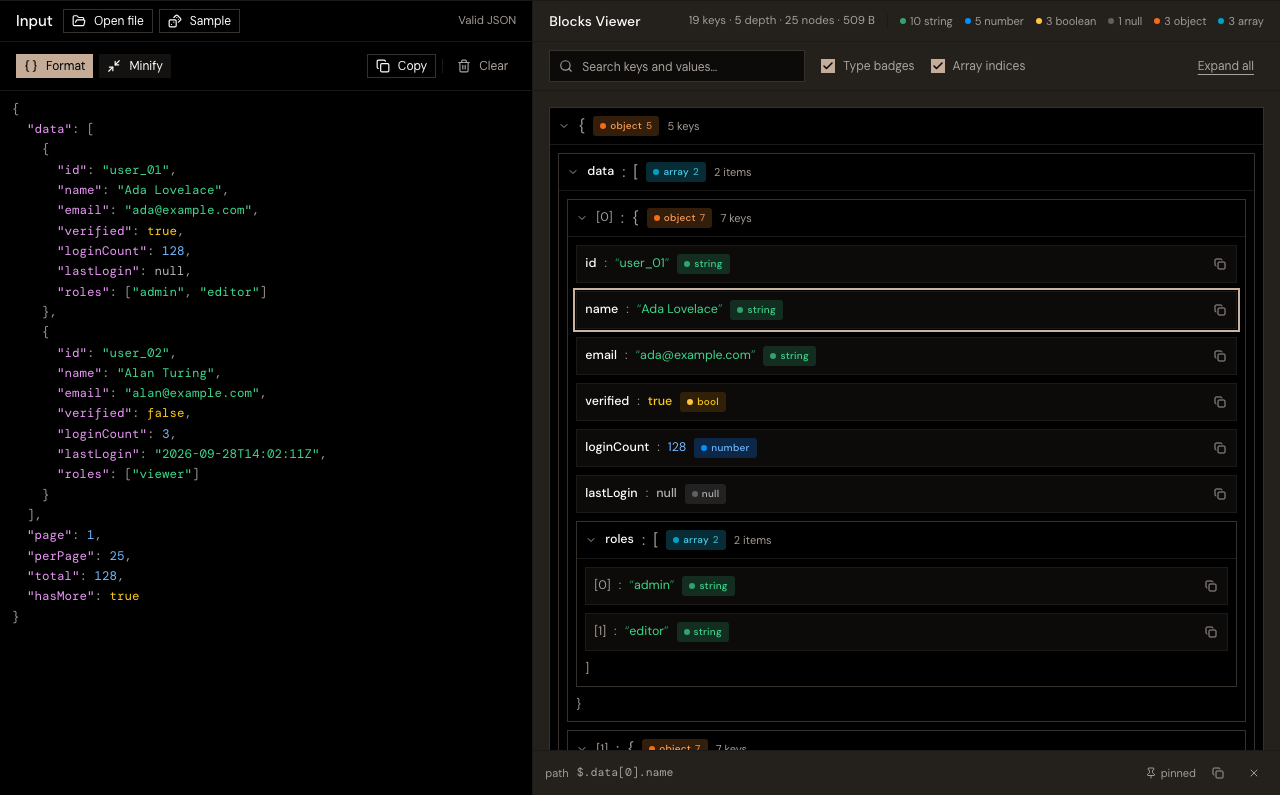
Task: Toggle the Type badges checkbox
Action: click(828, 66)
